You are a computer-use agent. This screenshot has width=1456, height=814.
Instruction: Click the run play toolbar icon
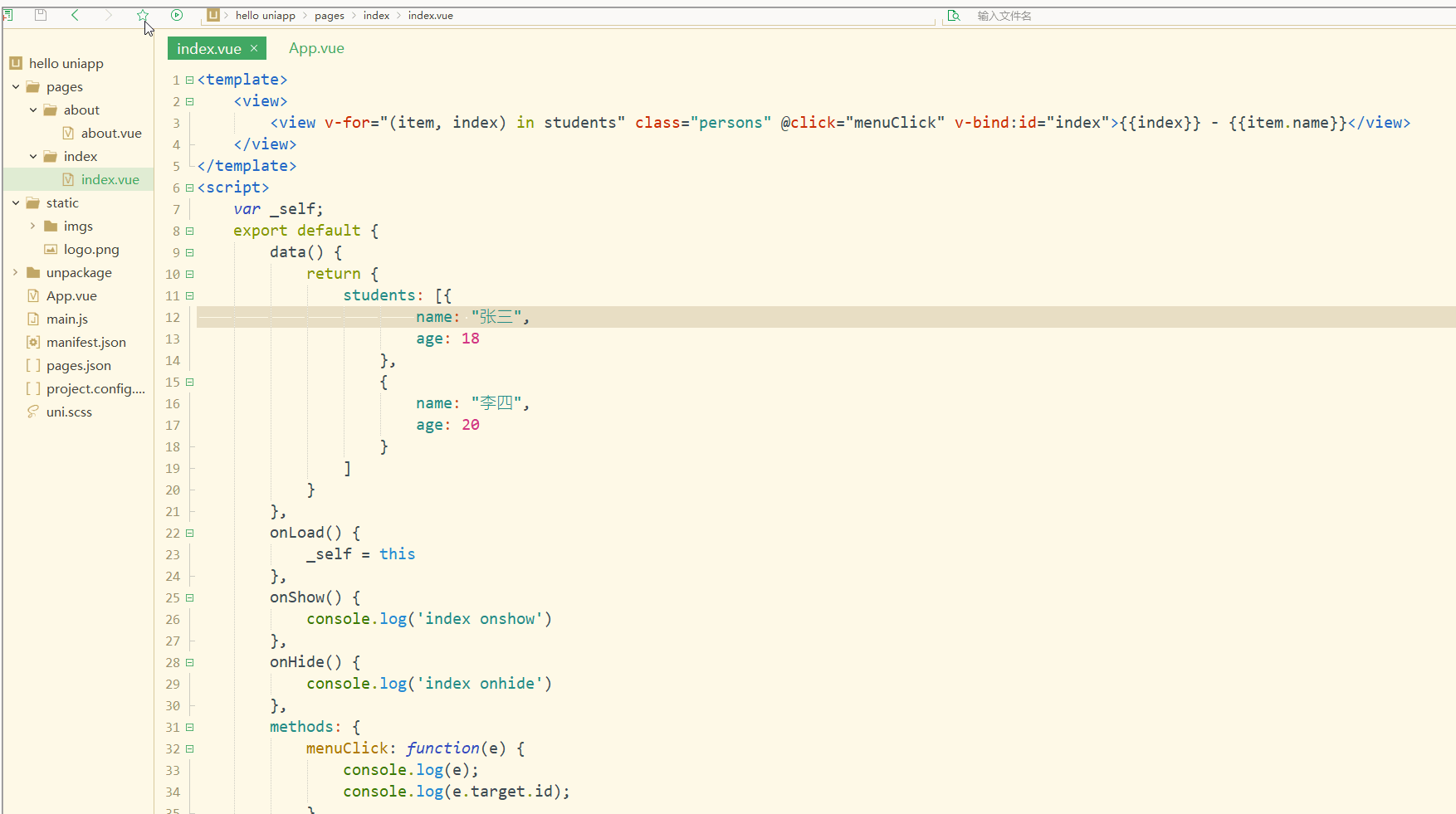pos(177,15)
